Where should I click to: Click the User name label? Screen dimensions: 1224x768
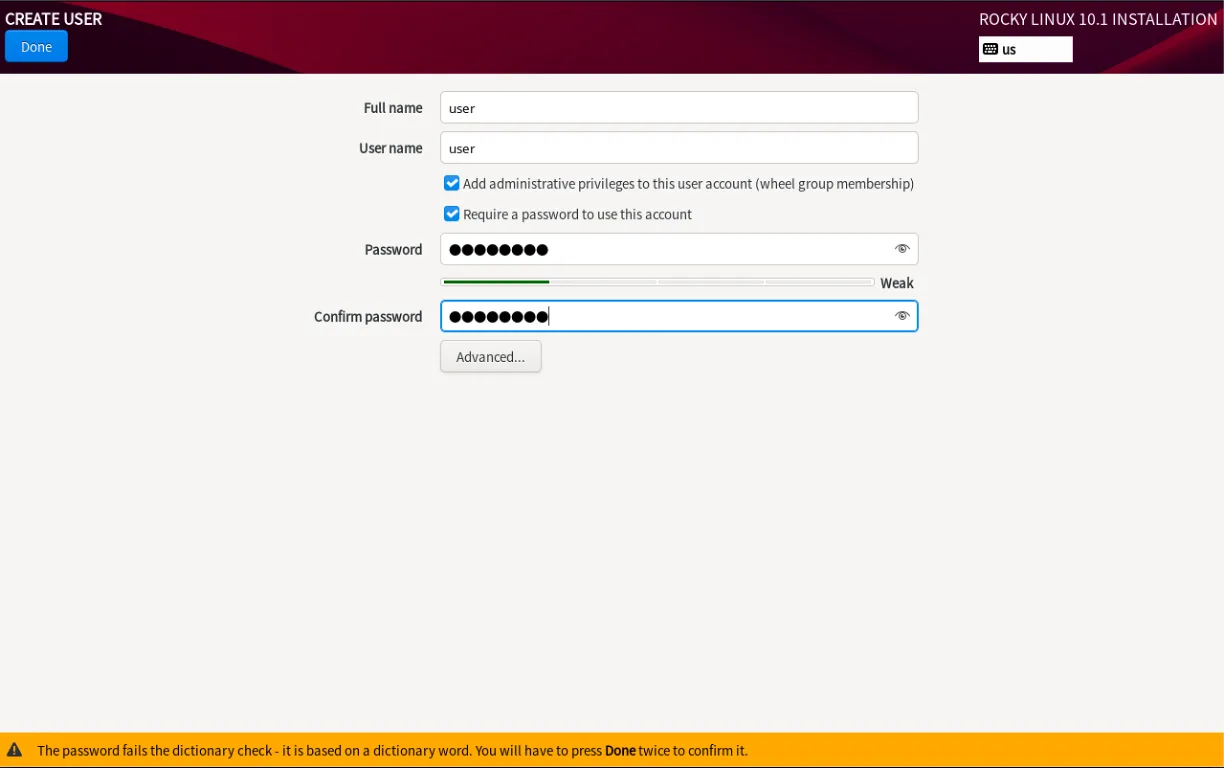point(391,148)
